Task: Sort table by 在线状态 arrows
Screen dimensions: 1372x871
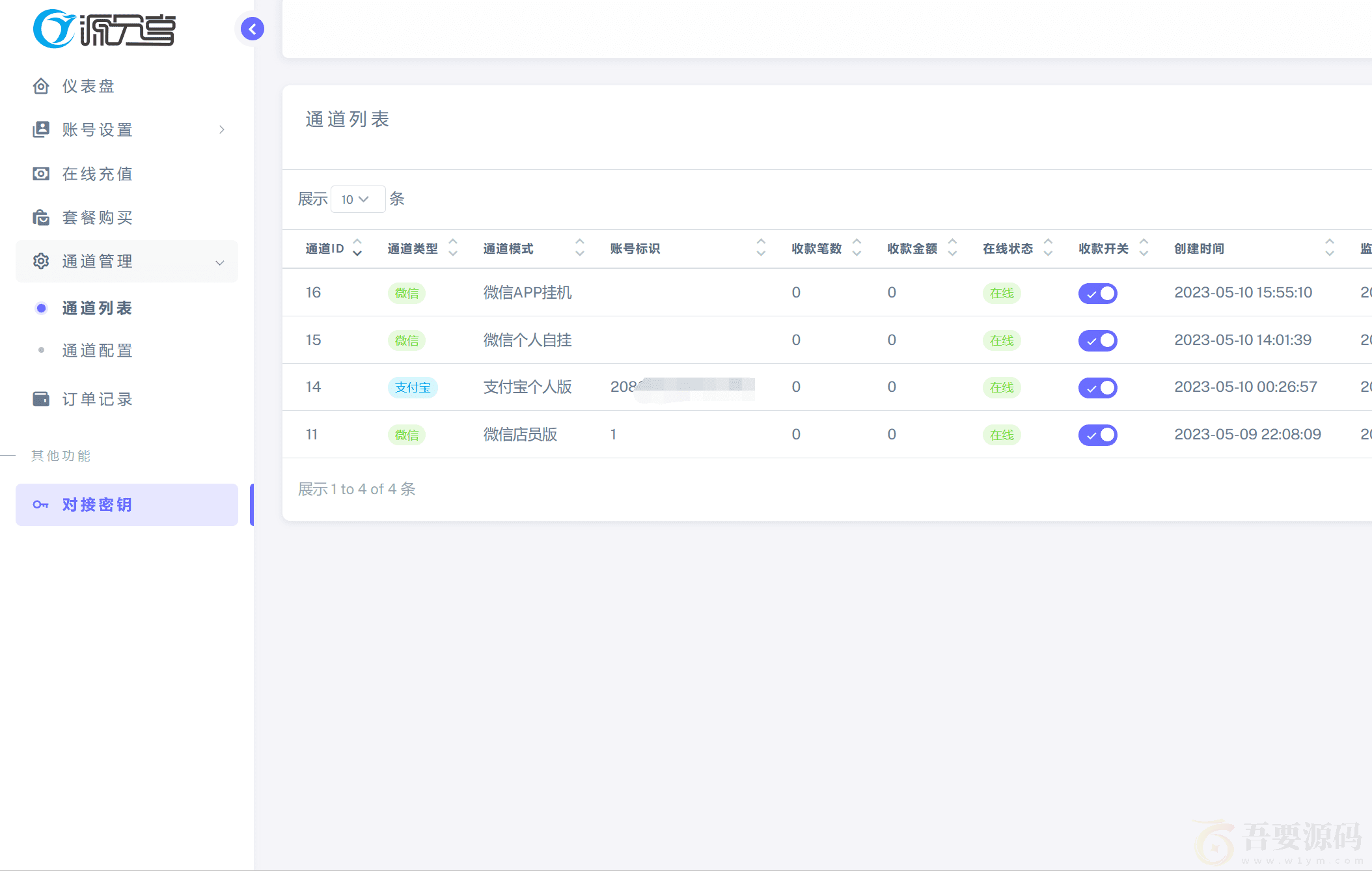Action: 1048,248
